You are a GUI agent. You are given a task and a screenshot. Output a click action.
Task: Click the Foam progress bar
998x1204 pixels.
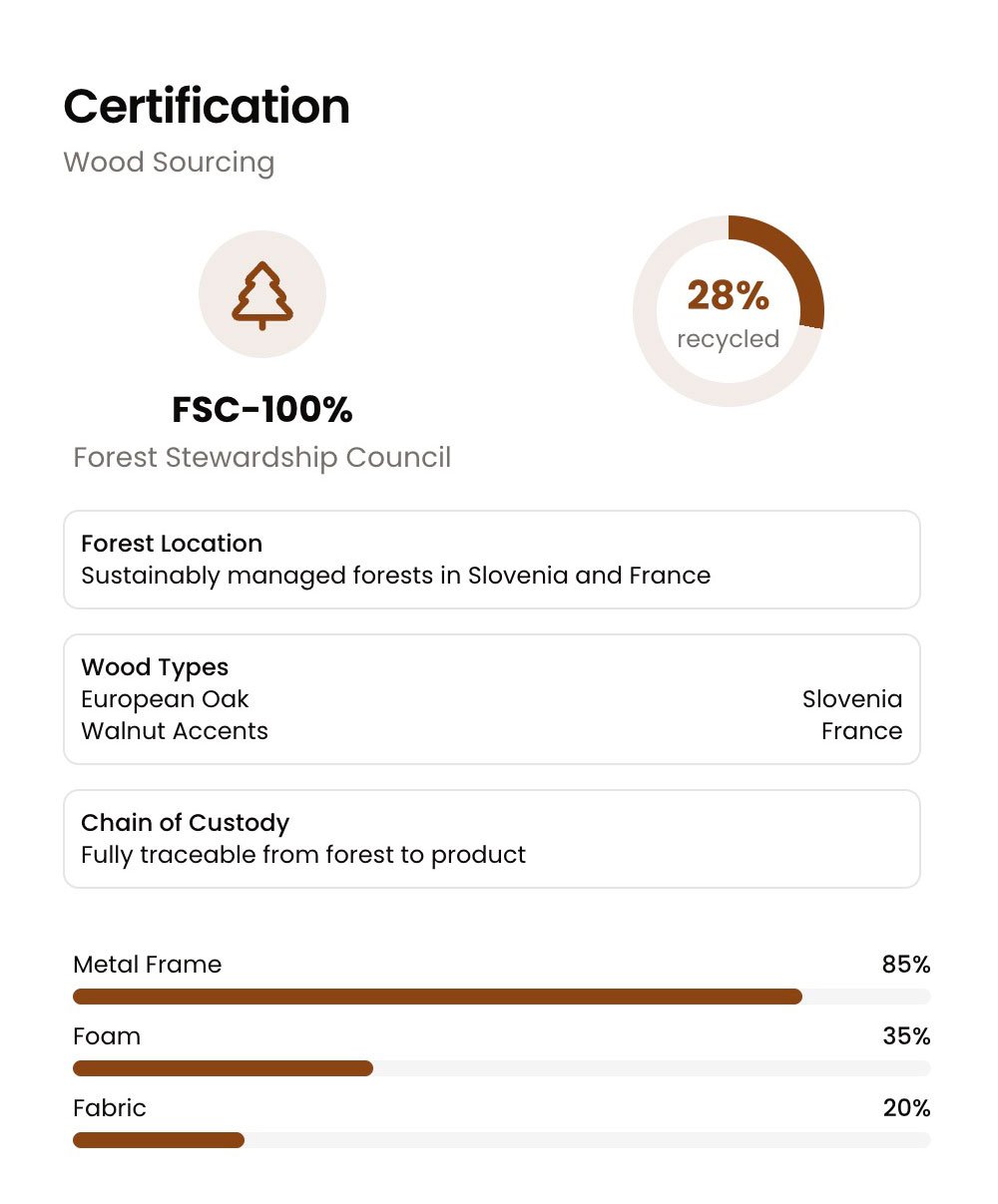(x=502, y=1068)
